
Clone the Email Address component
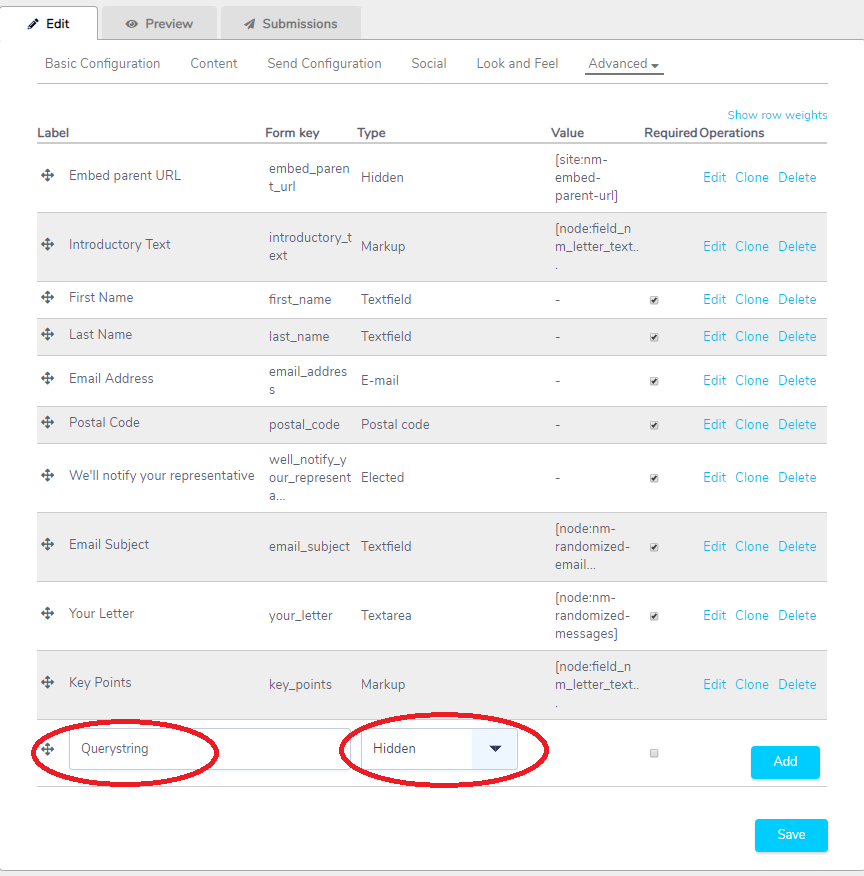752,380
